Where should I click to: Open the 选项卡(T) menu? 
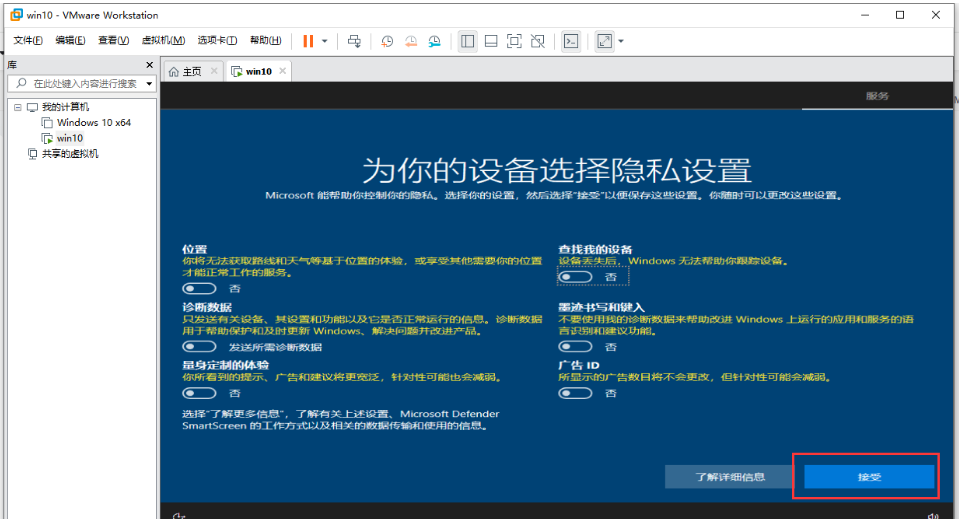[x=217, y=40]
